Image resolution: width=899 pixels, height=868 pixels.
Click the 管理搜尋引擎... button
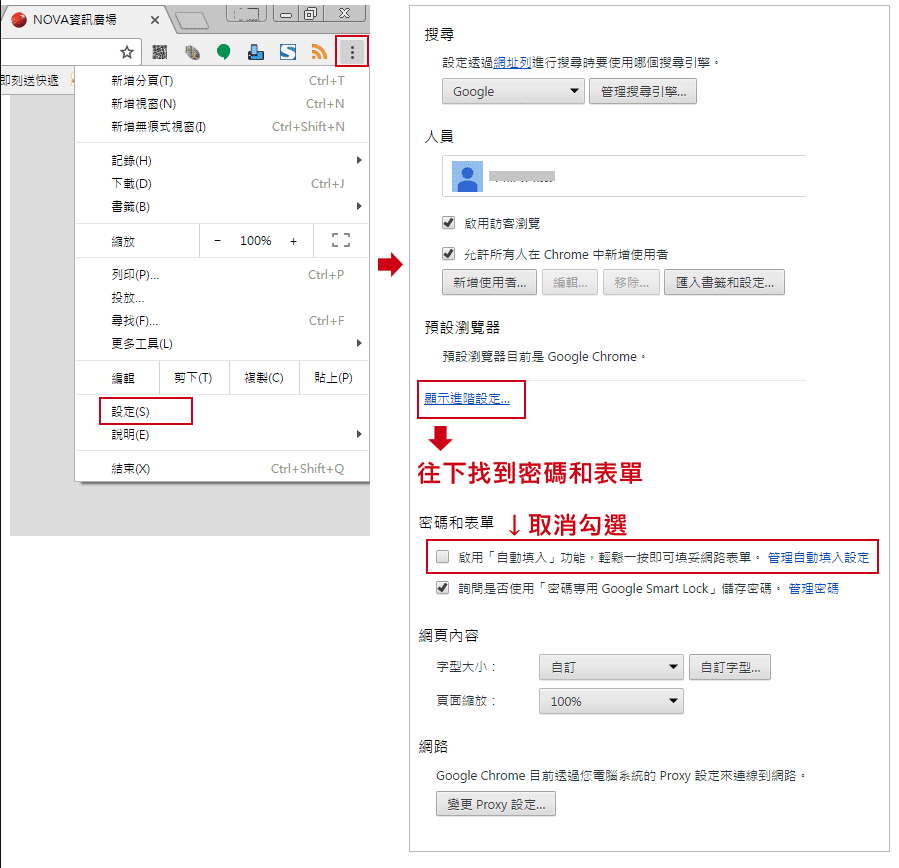tap(643, 91)
